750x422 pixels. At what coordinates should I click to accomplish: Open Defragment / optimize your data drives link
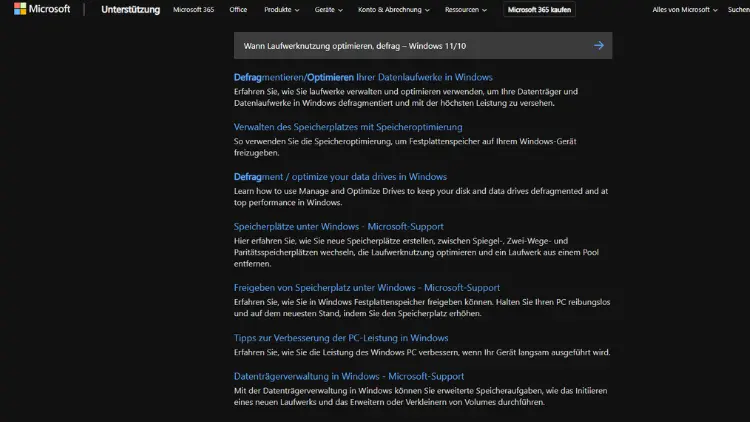click(340, 177)
